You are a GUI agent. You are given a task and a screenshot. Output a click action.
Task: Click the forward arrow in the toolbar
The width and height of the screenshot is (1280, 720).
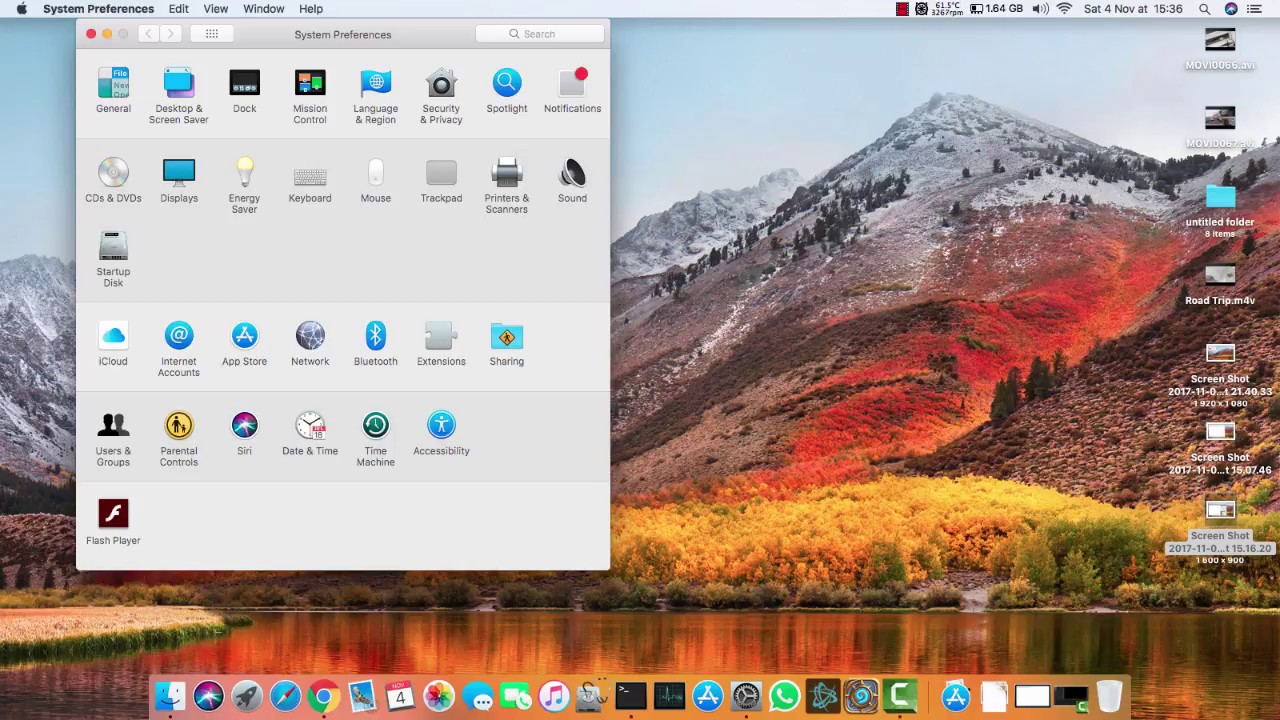[170, 34]
